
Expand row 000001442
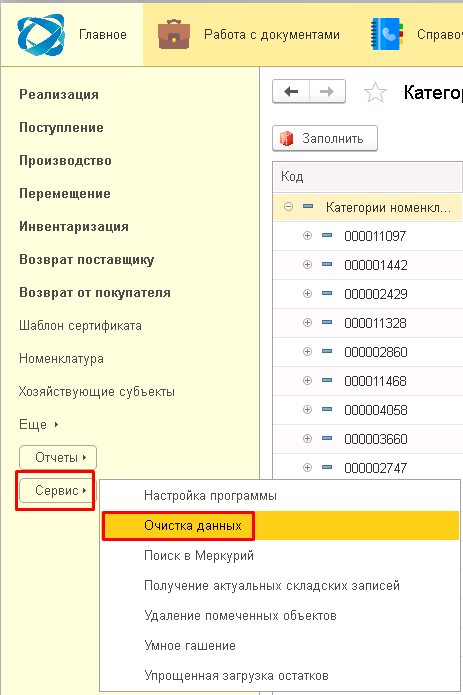click(307, 265)
